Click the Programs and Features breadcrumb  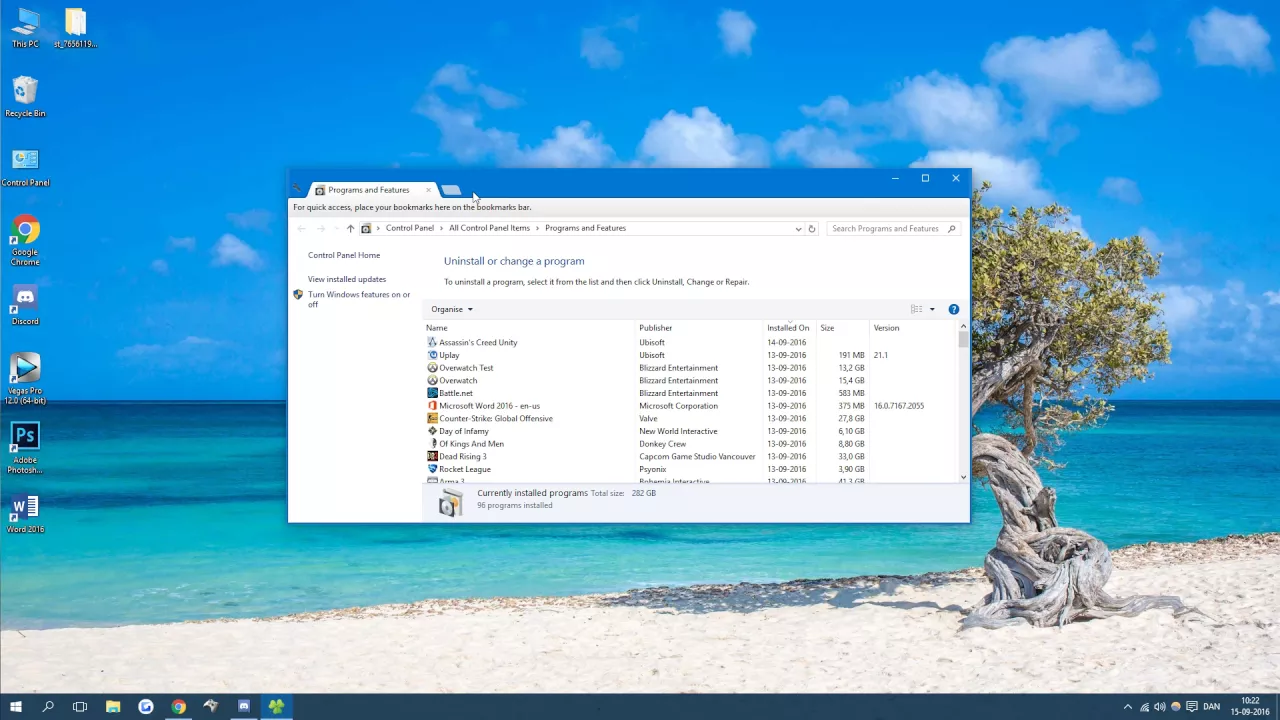[585, 228]
